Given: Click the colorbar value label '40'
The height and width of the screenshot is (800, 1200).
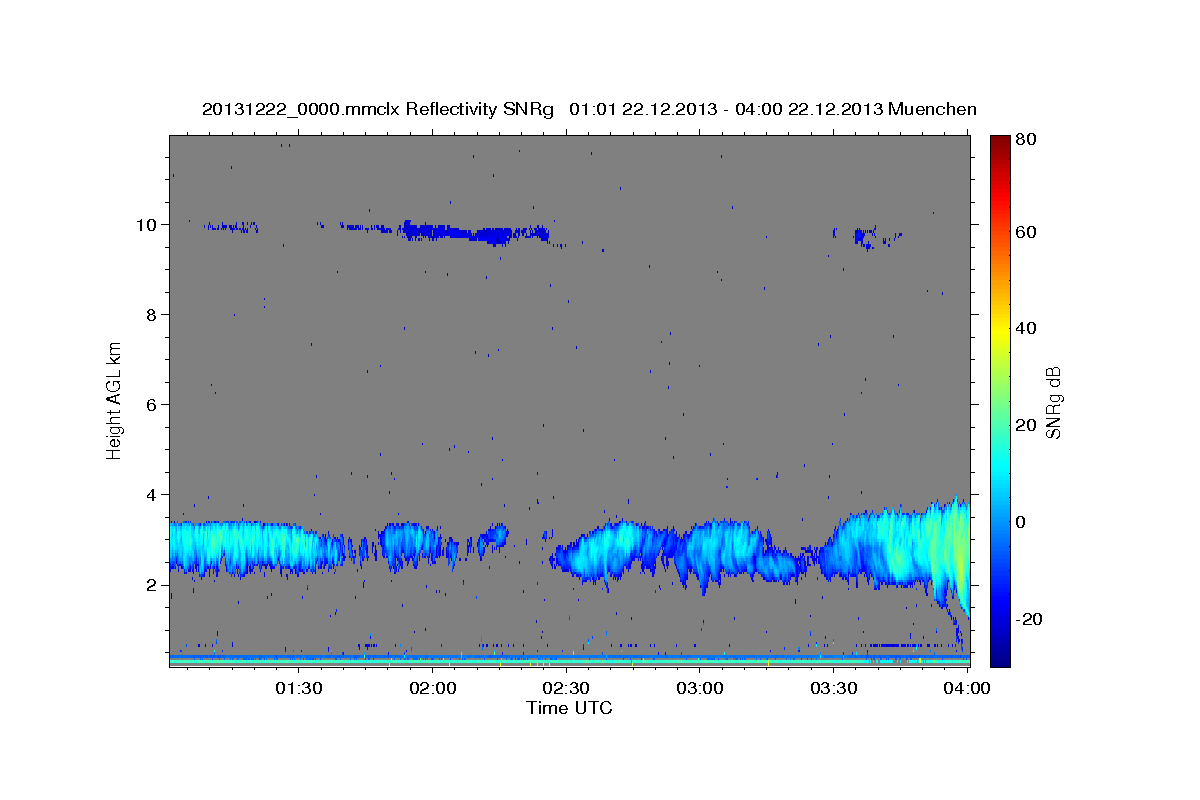Looking at the screenshot, I should click(x=1026, y=328).
